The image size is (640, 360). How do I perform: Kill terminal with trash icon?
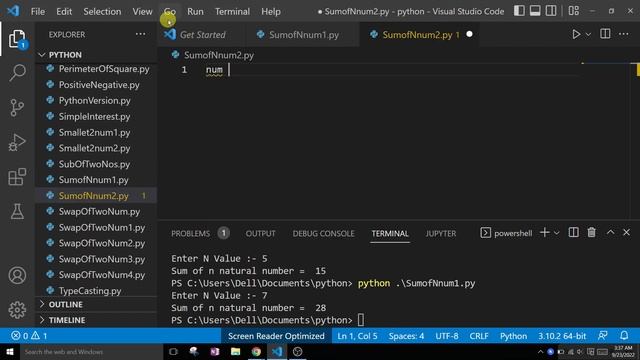[591, 233]
